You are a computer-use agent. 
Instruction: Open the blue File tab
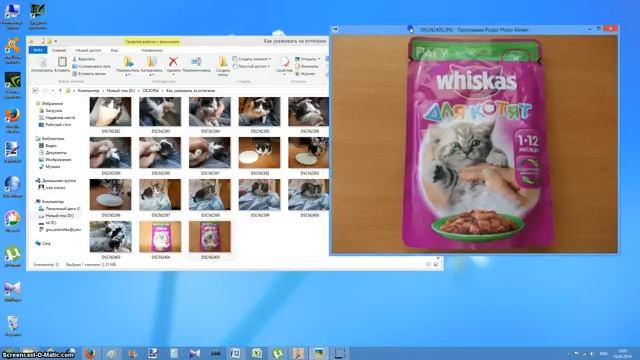click(x=38, y=50)
